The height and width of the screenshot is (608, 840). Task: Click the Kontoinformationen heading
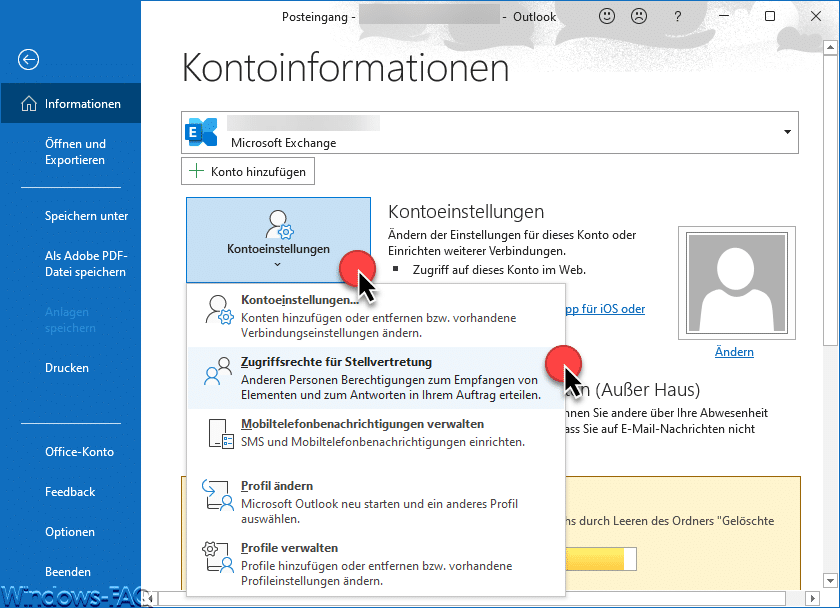tap(346, 68)
